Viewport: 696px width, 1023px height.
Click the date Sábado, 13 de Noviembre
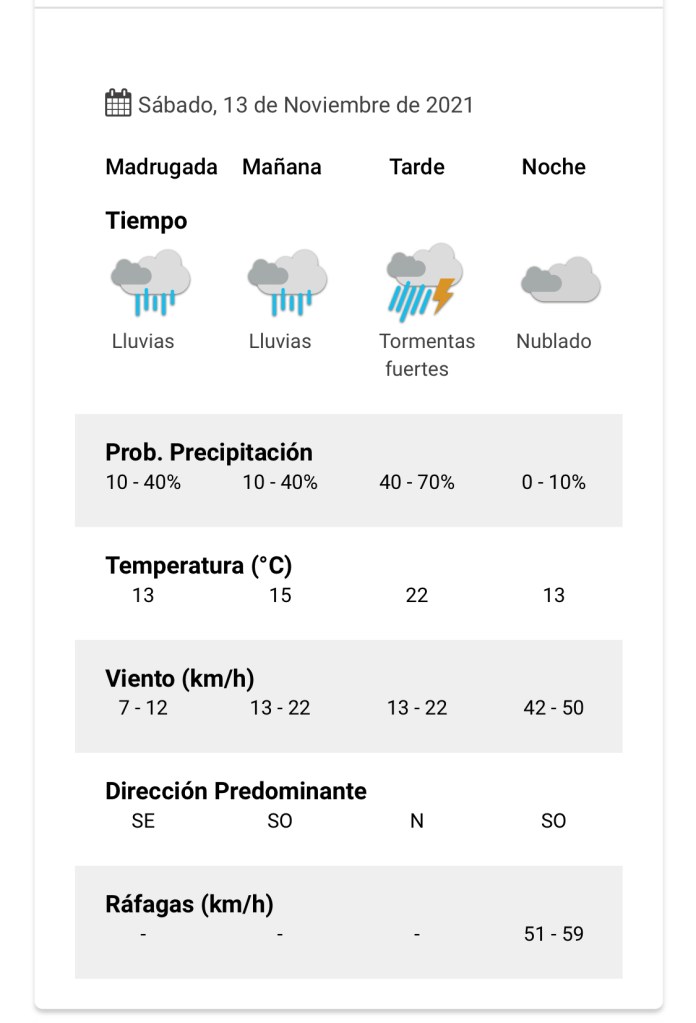click(x=305, y=105)
